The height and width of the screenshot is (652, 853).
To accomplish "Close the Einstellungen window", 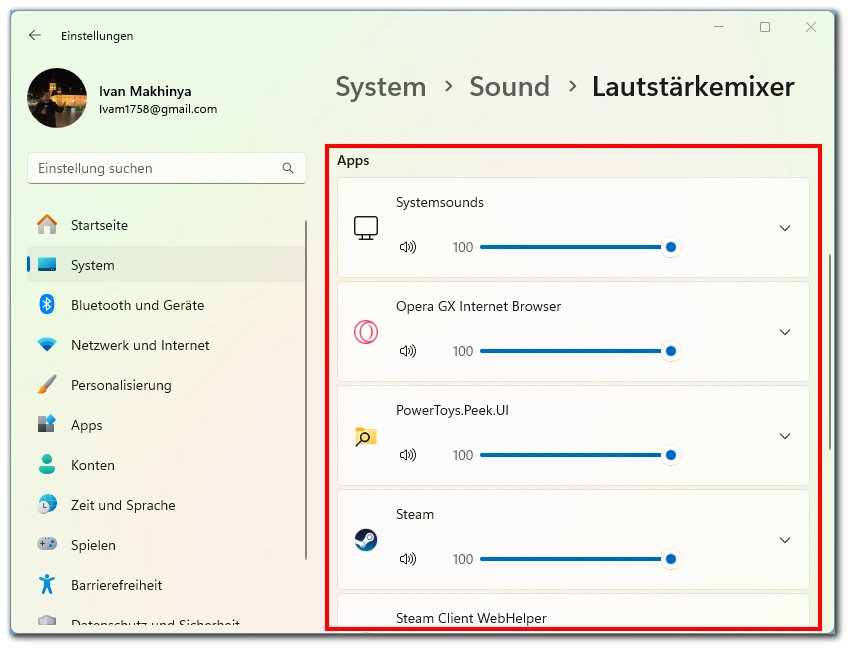I will click(x=811, y=27).
